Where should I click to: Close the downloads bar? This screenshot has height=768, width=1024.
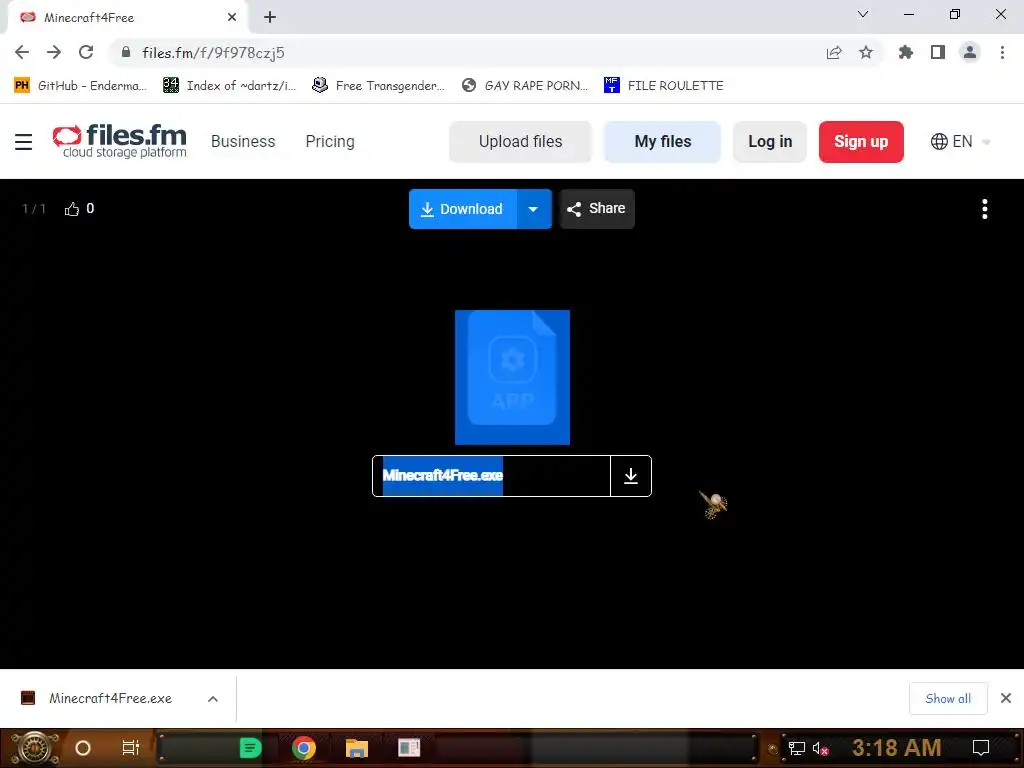pos(1006,699)
